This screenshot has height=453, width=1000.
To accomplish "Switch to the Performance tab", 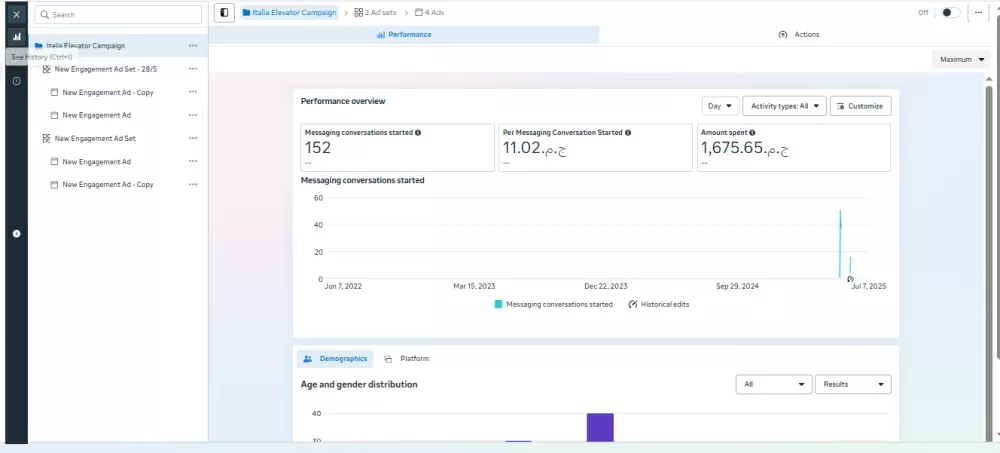I will point(404,34).
